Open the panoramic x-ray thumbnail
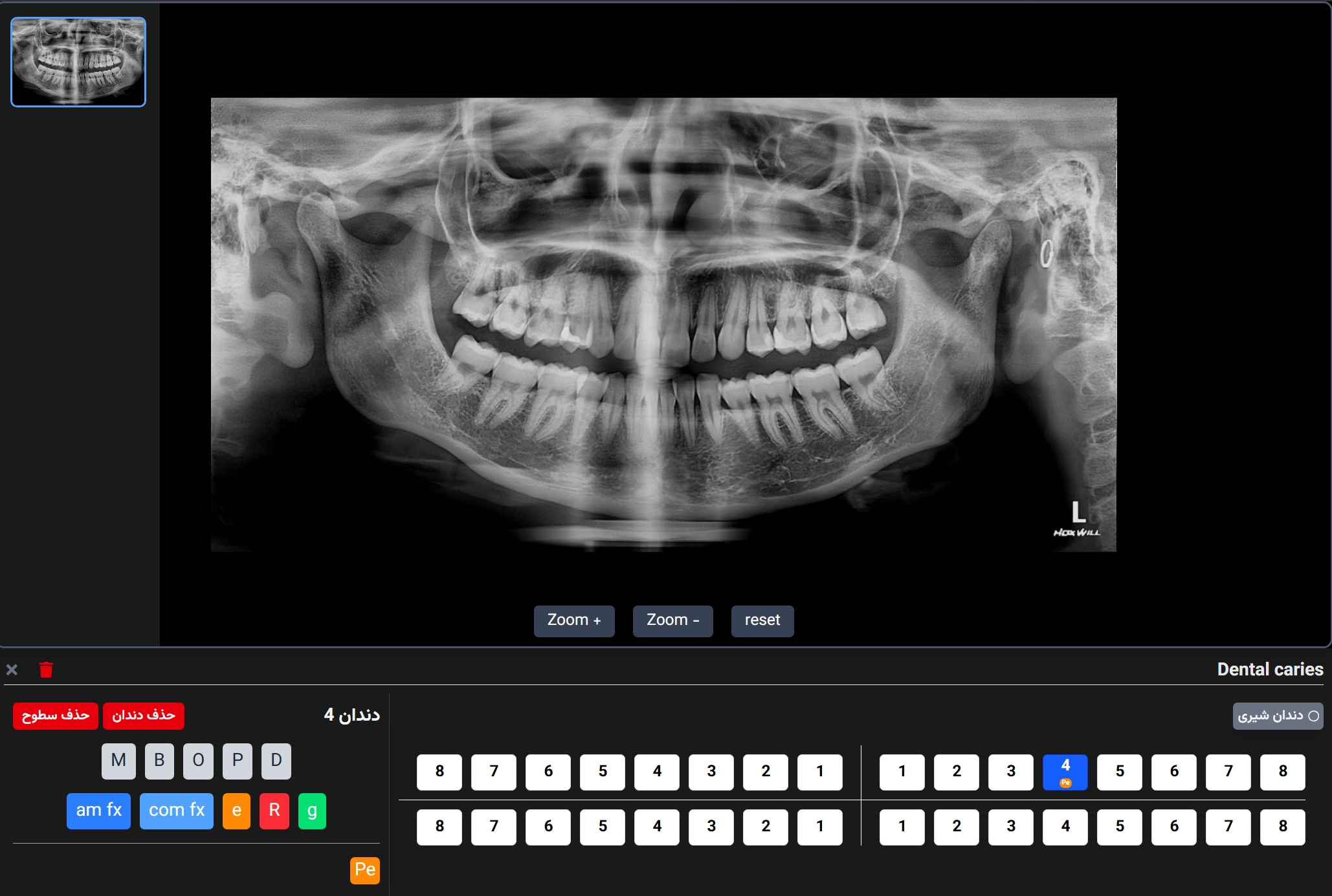The image size is (1332, 896). [78, 62]
